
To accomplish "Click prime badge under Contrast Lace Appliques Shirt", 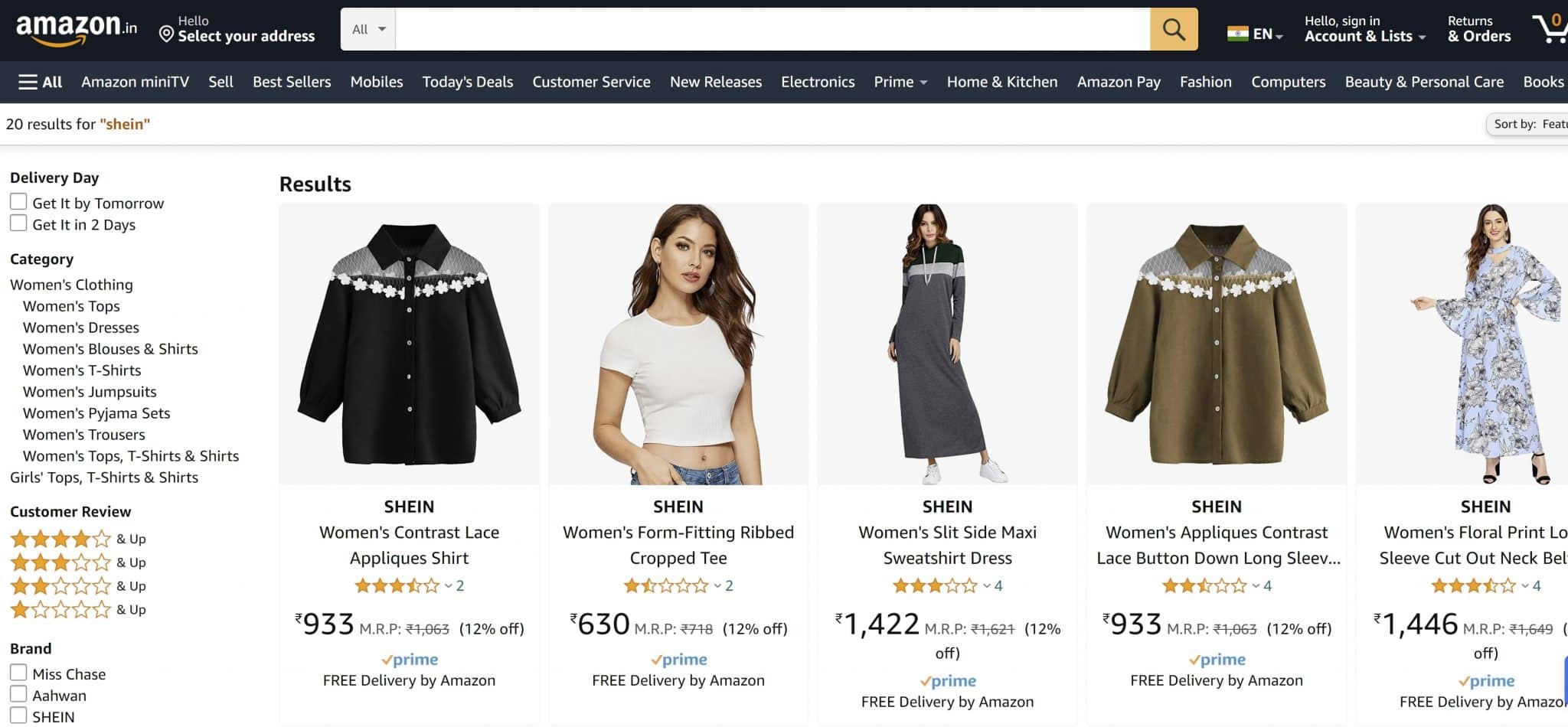I will [410, 659].
